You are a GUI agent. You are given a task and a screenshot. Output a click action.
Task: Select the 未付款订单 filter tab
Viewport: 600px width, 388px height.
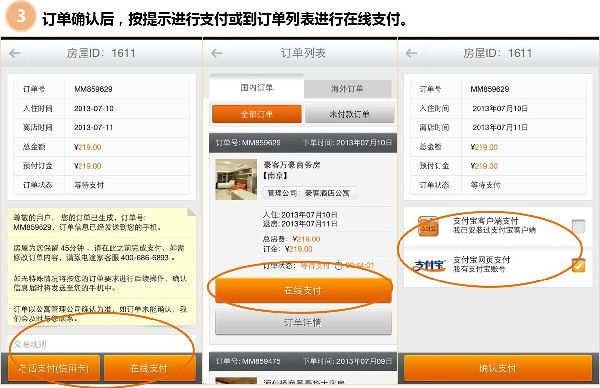350,114
